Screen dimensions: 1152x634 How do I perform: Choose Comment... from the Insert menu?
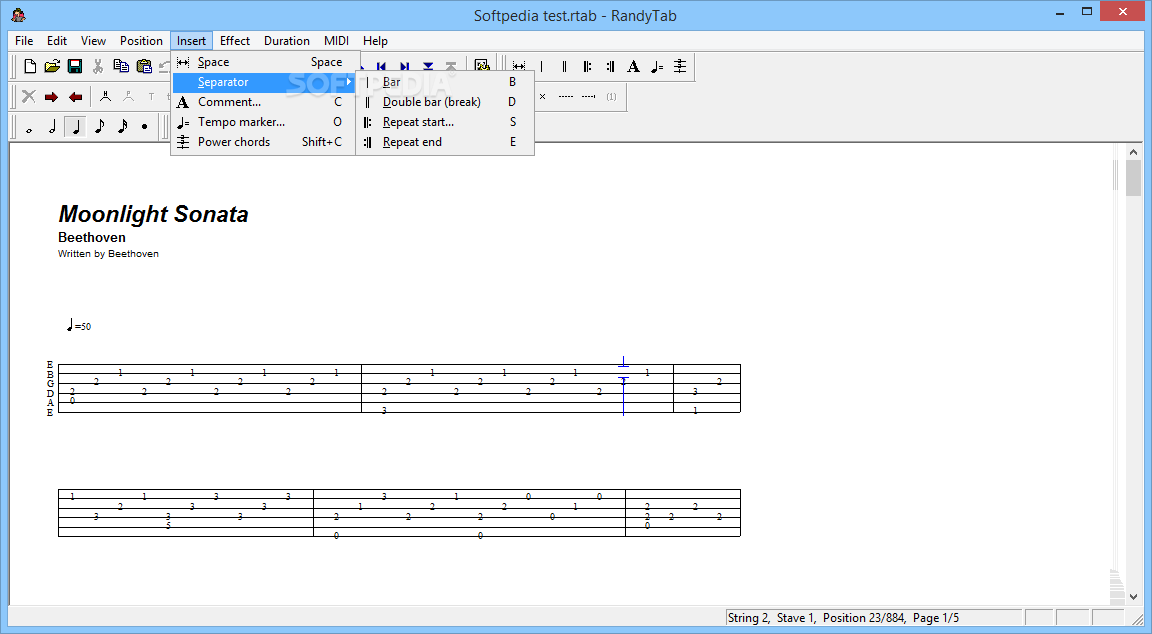click(x=264, y=102)
